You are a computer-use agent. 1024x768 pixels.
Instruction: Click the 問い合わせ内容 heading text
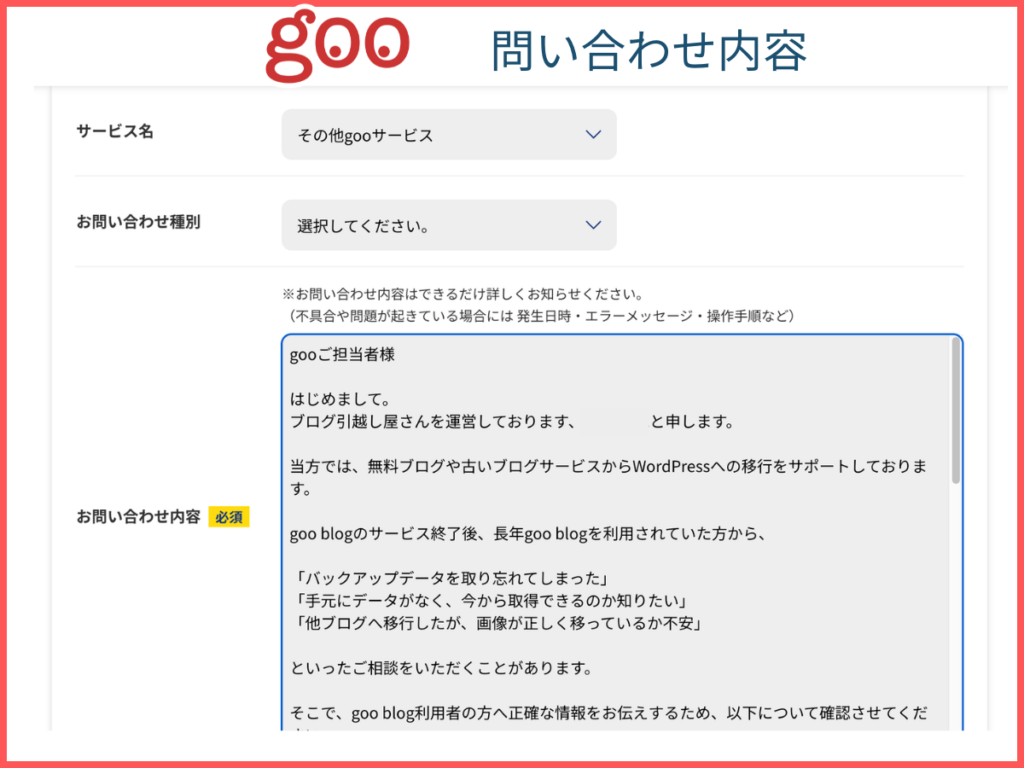649,50
